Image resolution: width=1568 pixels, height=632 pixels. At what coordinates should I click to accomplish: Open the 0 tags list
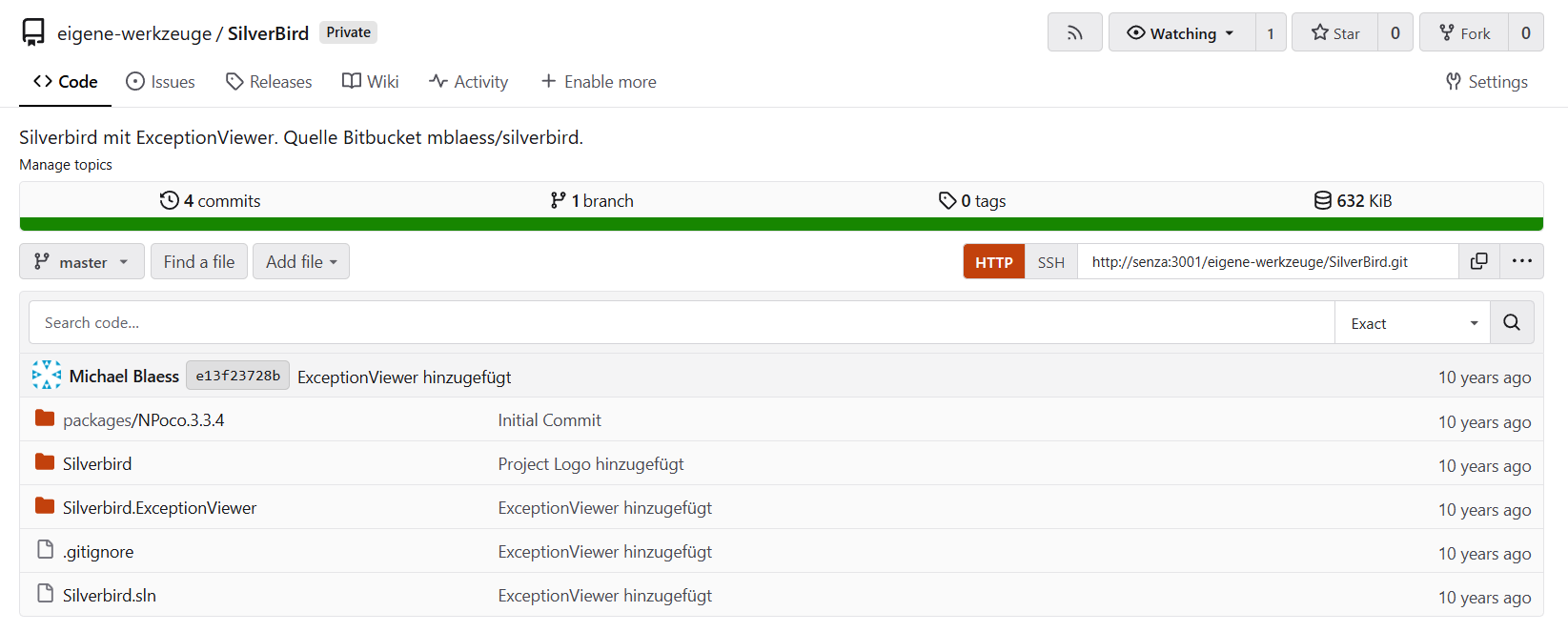point(972,200)
